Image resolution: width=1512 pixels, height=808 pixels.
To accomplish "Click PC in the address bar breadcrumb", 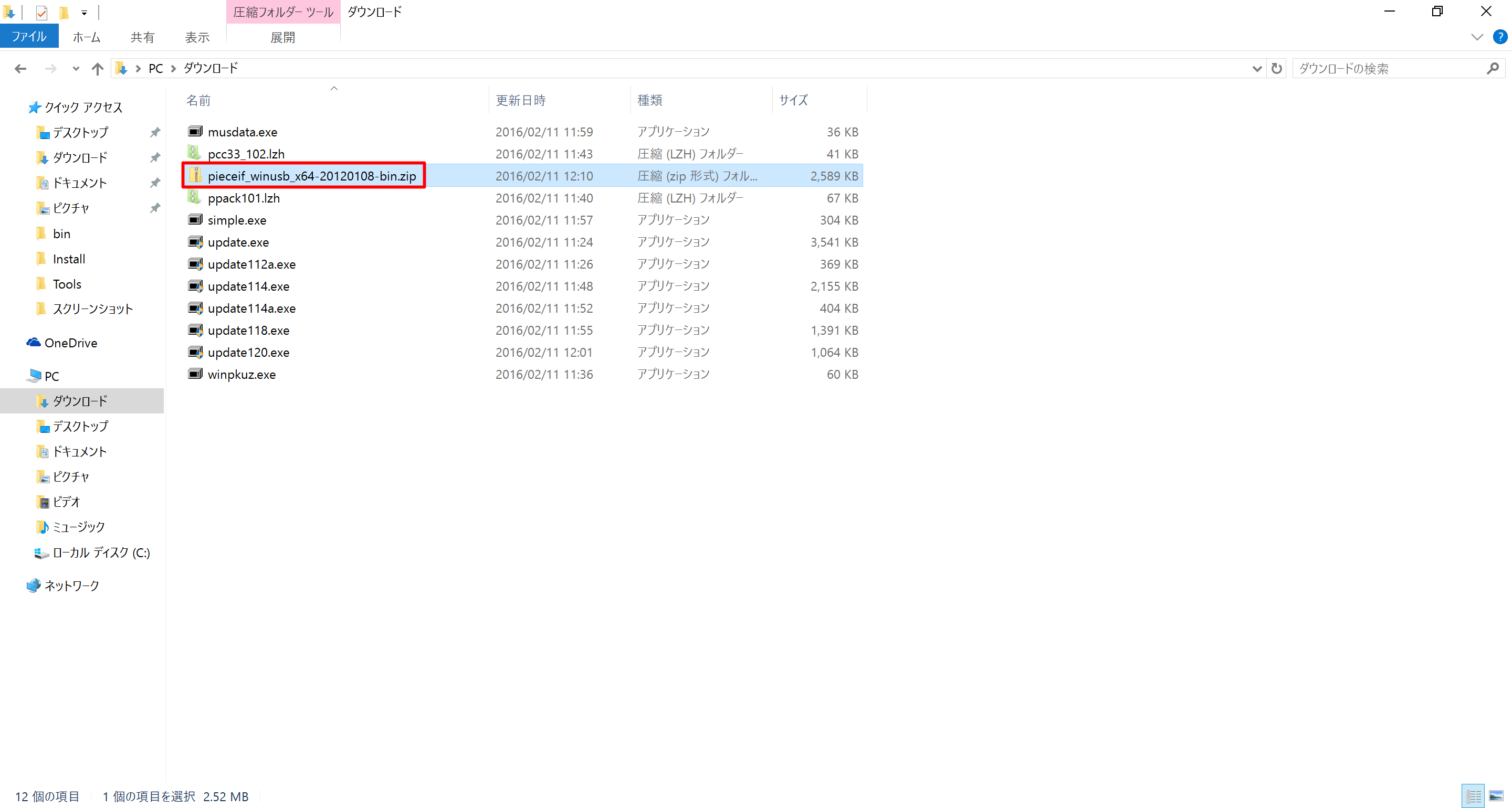I will 155,69.
